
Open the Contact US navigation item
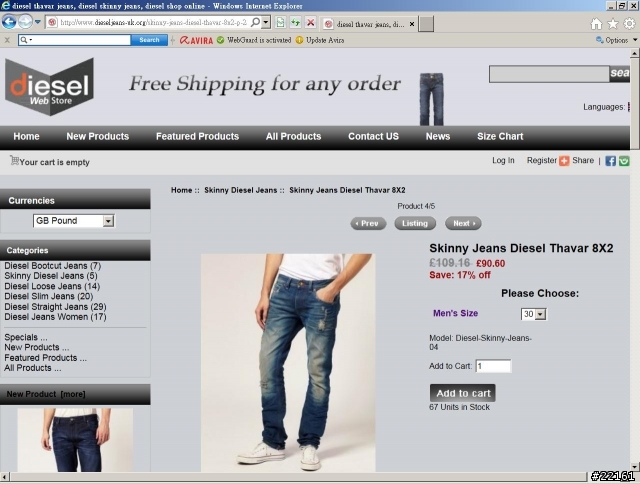click(373, 136)
